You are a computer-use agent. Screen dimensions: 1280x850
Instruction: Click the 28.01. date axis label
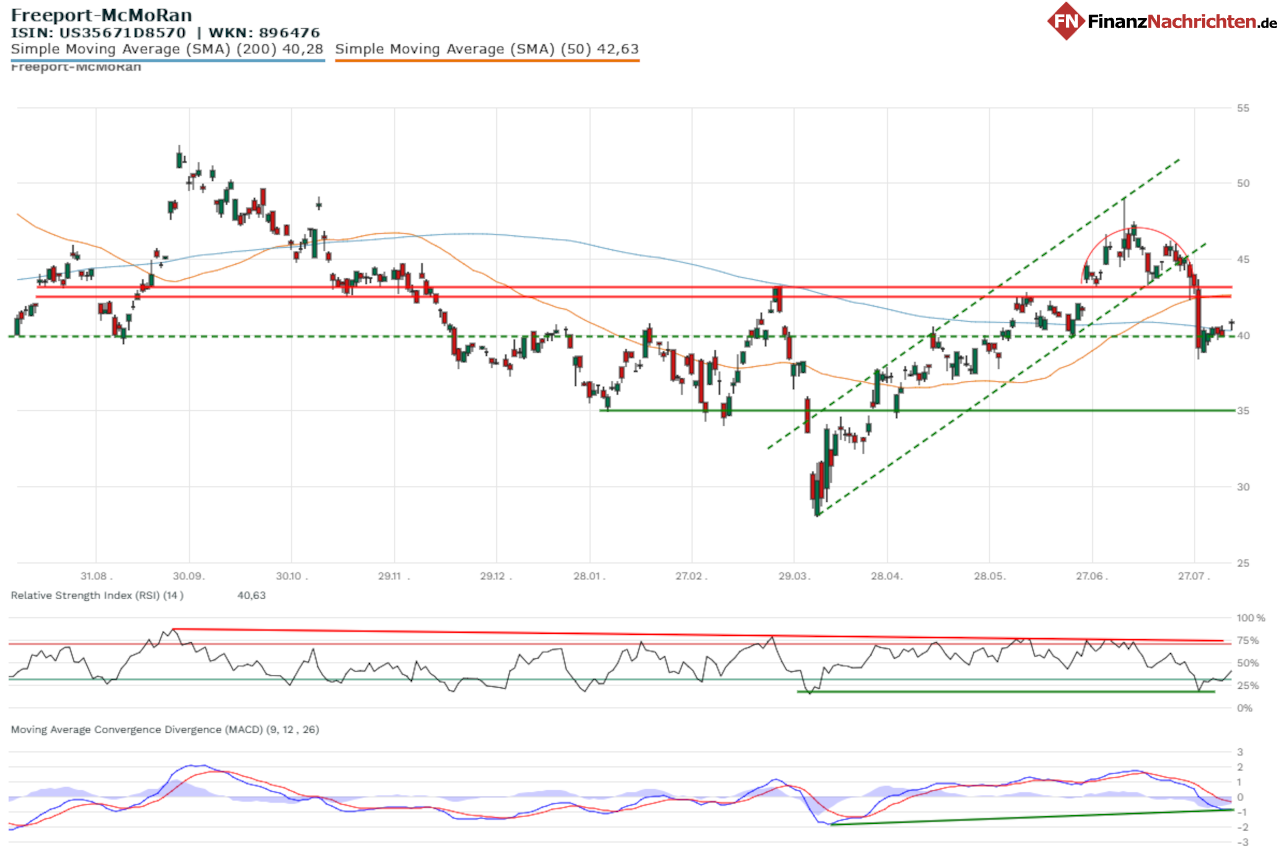click(590, 577)
